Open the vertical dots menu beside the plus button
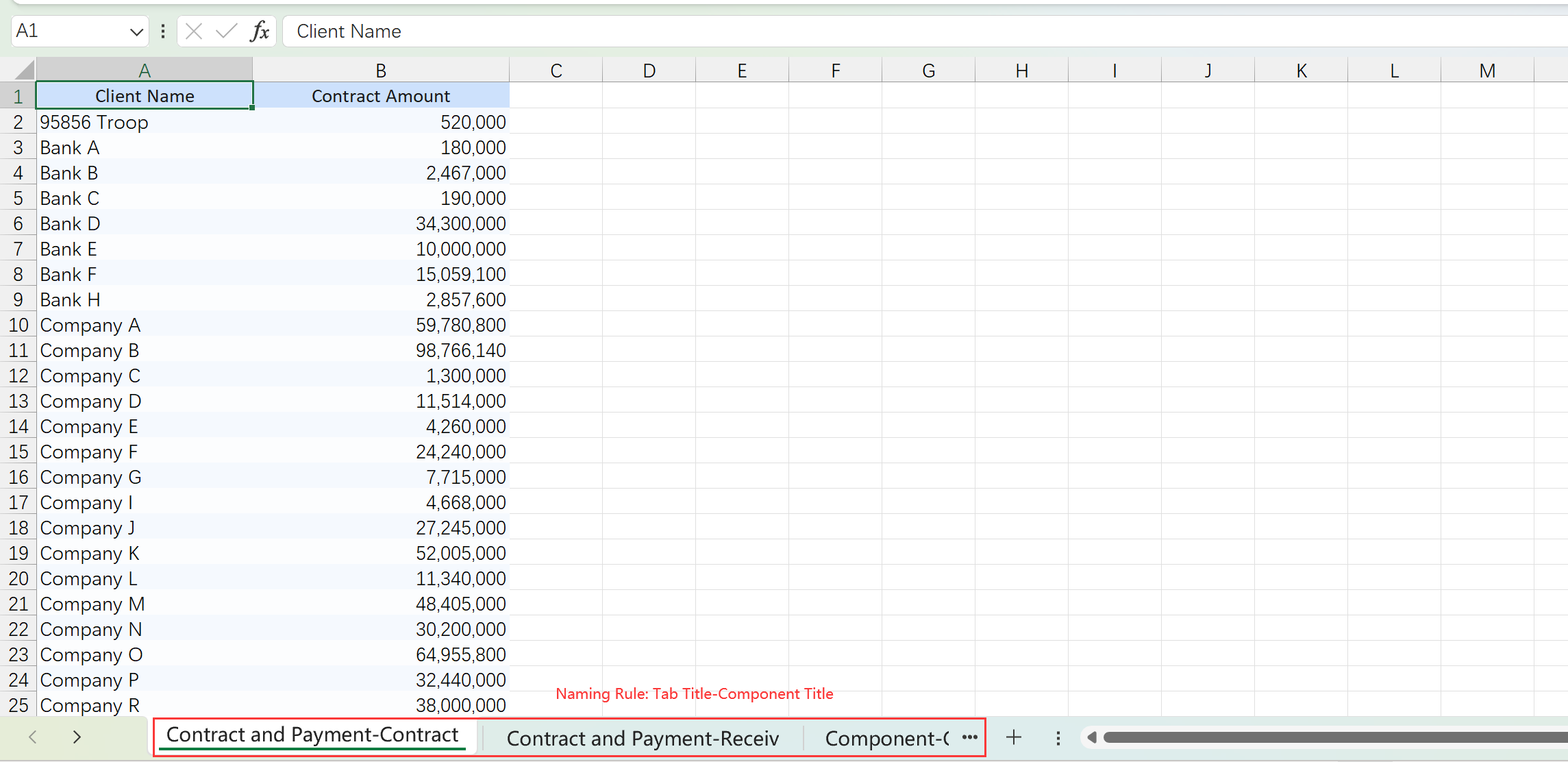 point(1058,737)
